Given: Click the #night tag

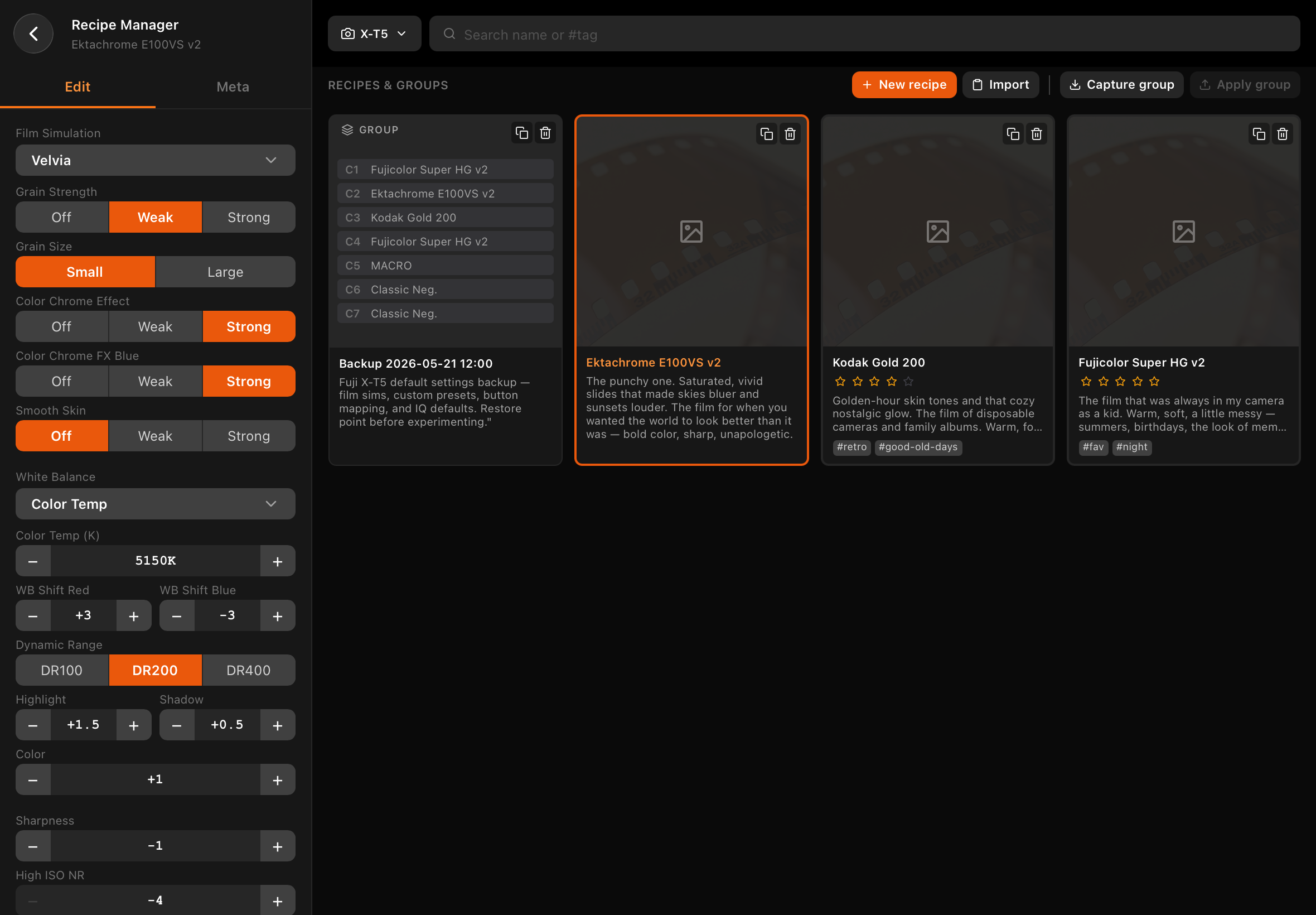Looking at the screenshot, I should coord(1131,447).
